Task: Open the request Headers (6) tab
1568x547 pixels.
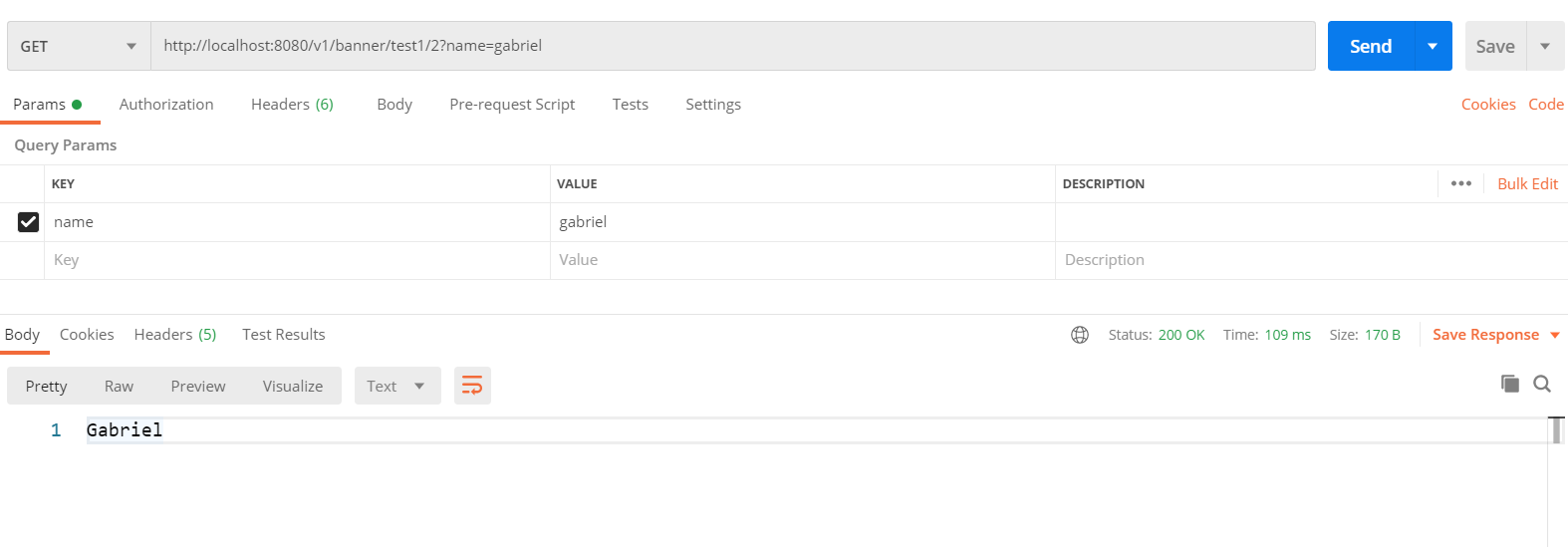Action: point(292,105)
